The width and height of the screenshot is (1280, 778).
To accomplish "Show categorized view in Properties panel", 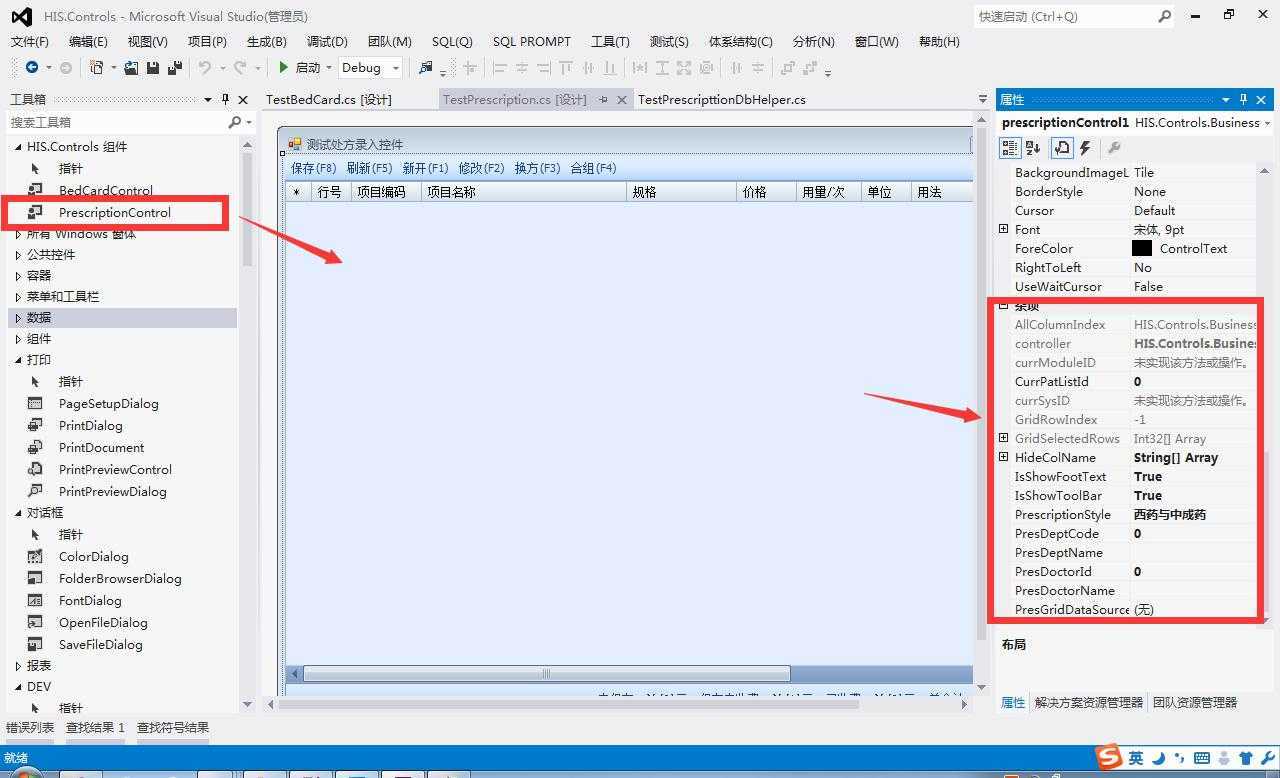I will (1010, 148).
